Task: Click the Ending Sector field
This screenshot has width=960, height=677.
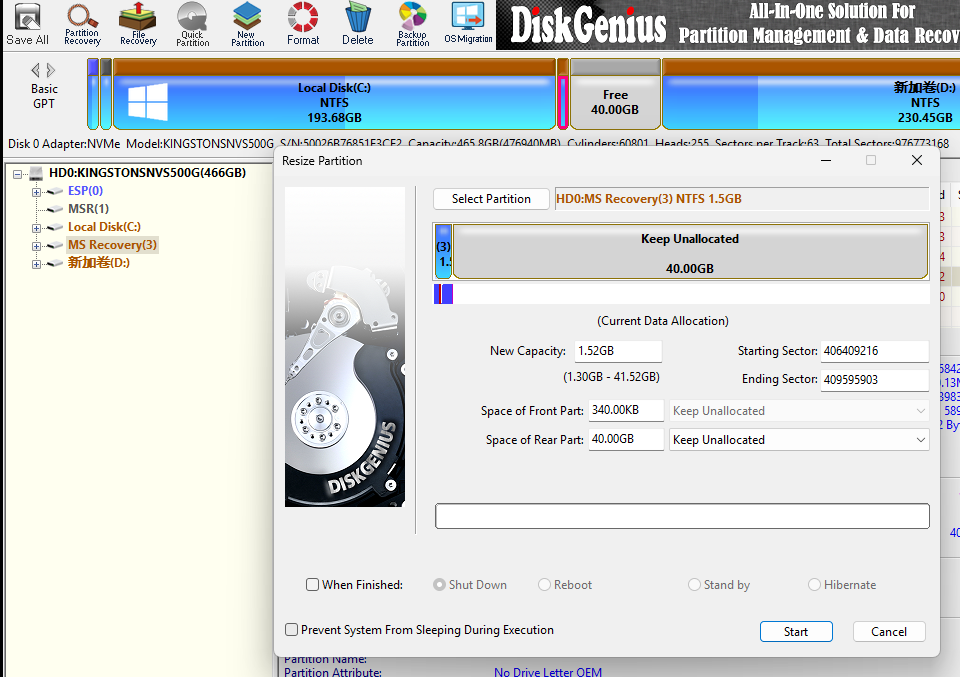Action: tap(874, 380)
